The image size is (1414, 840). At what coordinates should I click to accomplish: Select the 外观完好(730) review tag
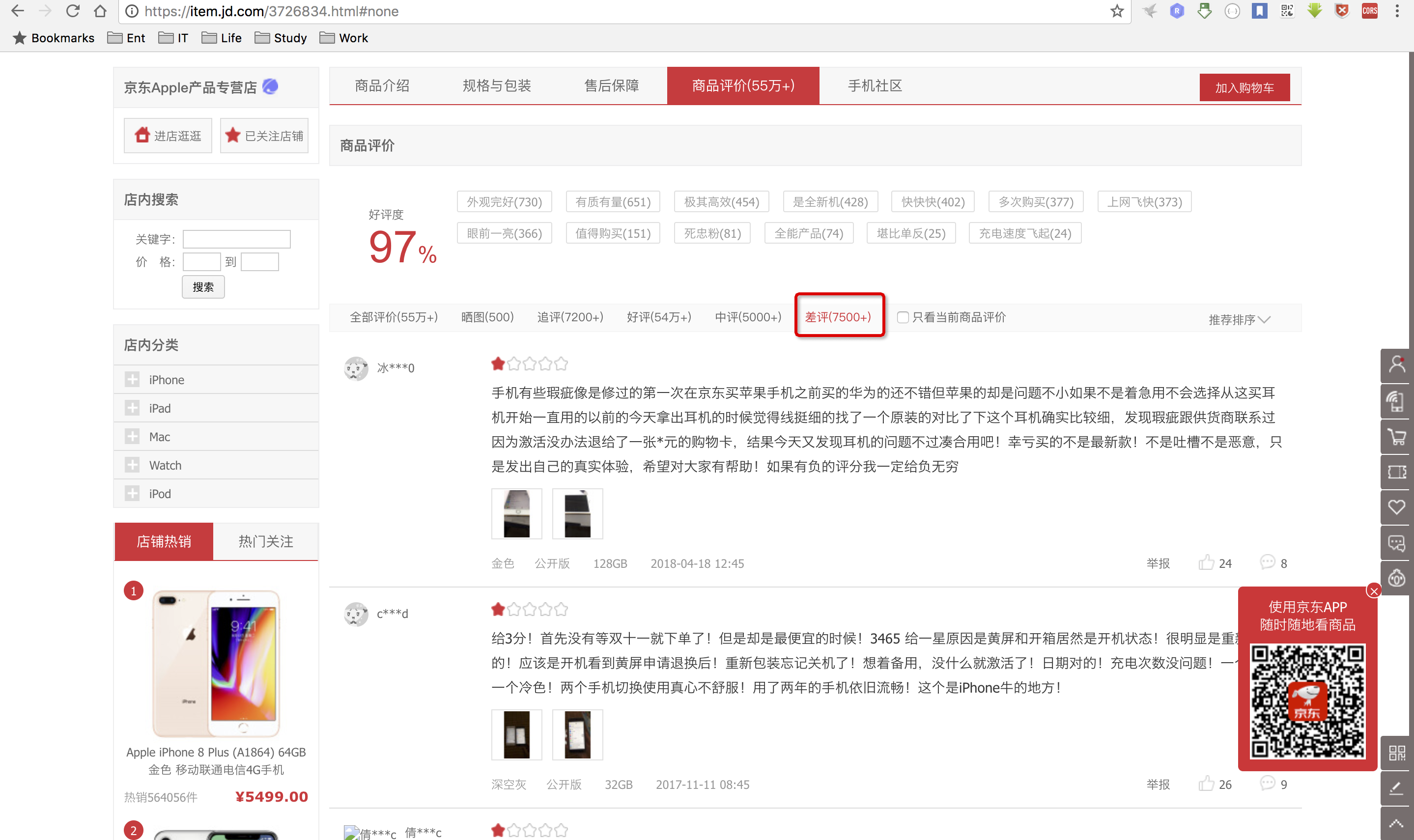[x=505, y=202]
